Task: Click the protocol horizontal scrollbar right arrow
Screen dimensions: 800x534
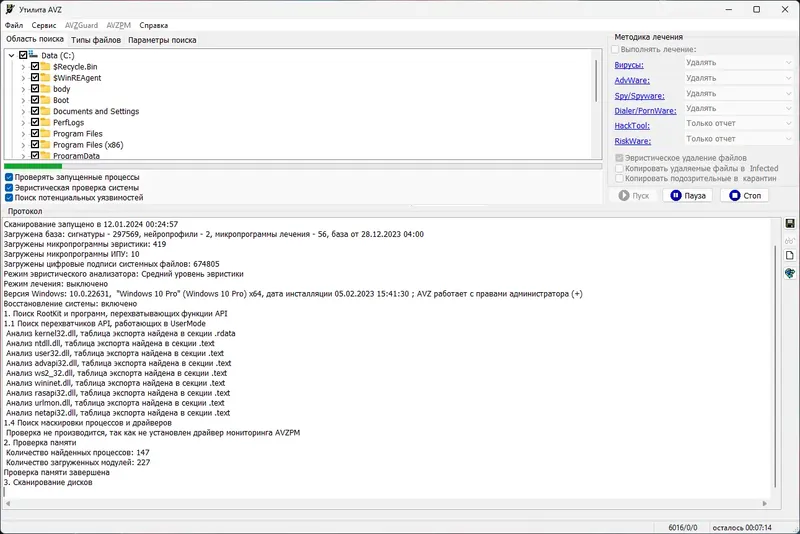Action: pos(764,503)
